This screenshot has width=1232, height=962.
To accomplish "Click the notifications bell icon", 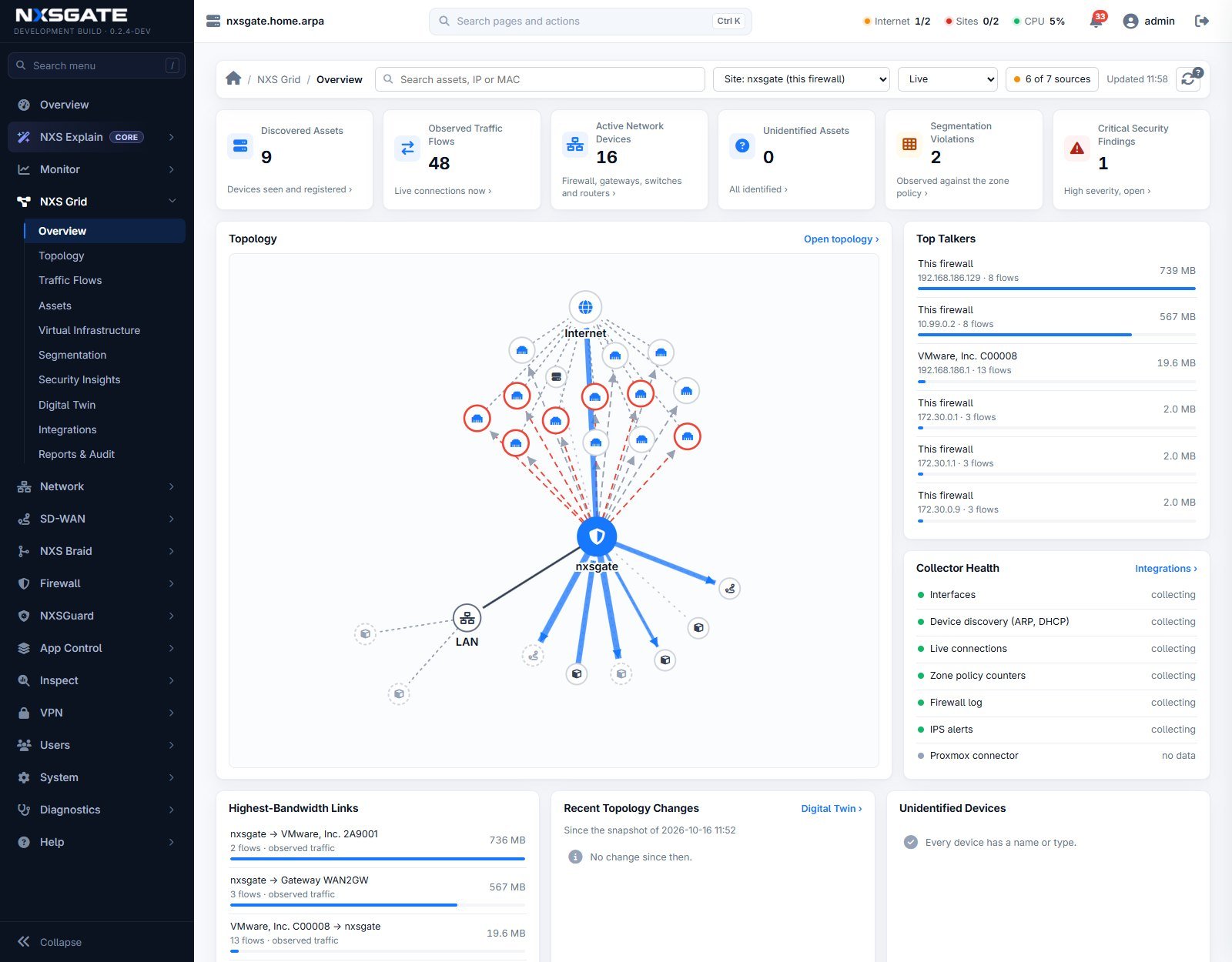I will [x=1096, y=22].
